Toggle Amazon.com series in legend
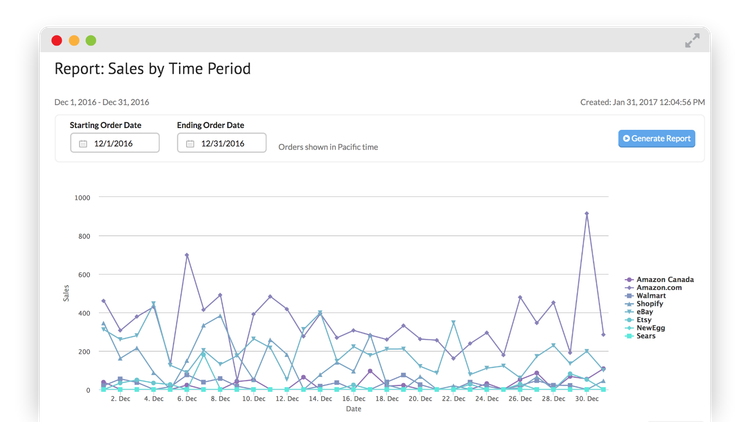 click(x=653, y=288)
